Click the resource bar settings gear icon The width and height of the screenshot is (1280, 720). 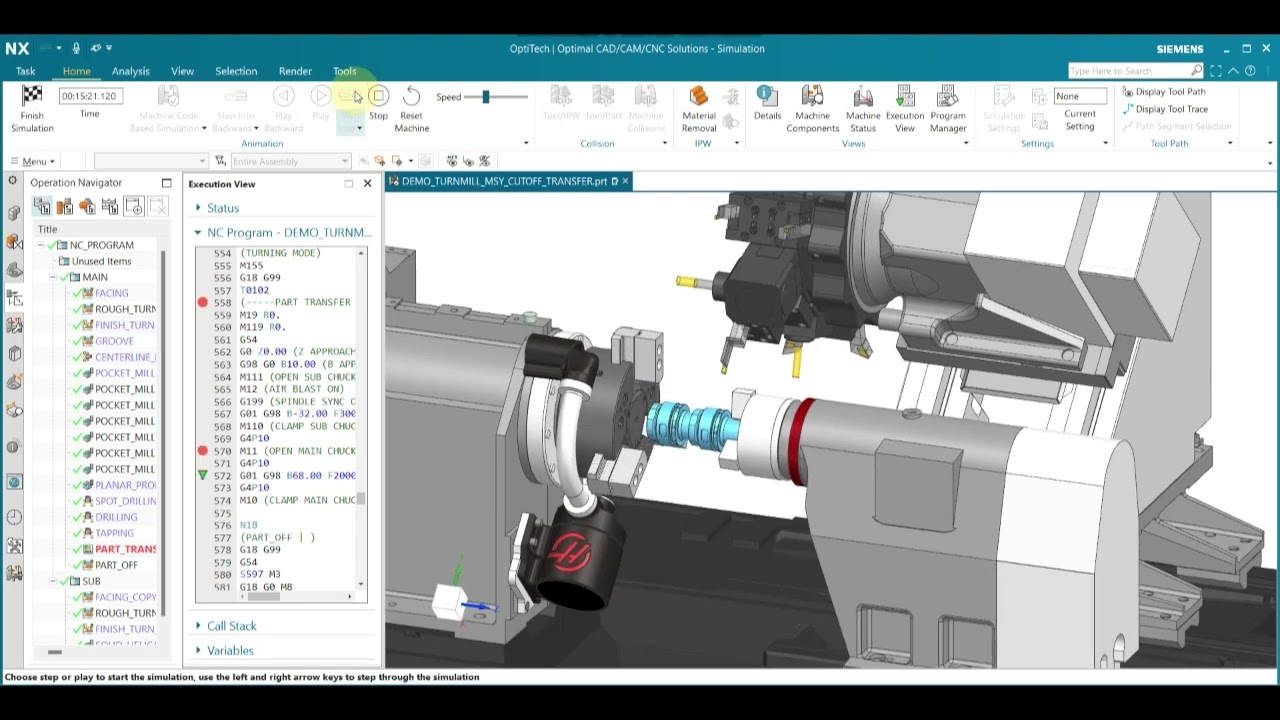pyautogui.click(x=12, y=181)
